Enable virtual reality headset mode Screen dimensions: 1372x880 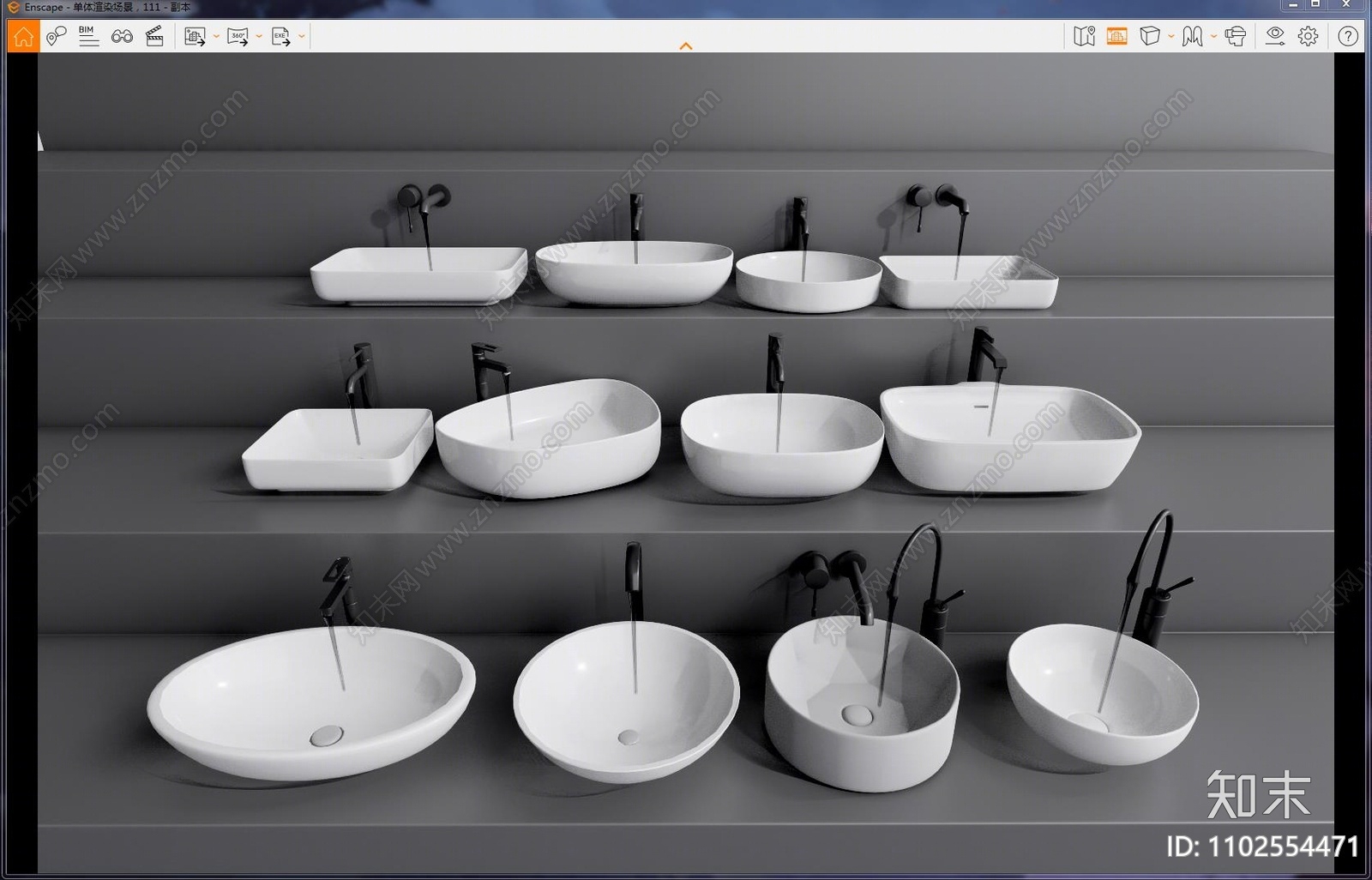pyautogui.click(x=1236, y=36)
